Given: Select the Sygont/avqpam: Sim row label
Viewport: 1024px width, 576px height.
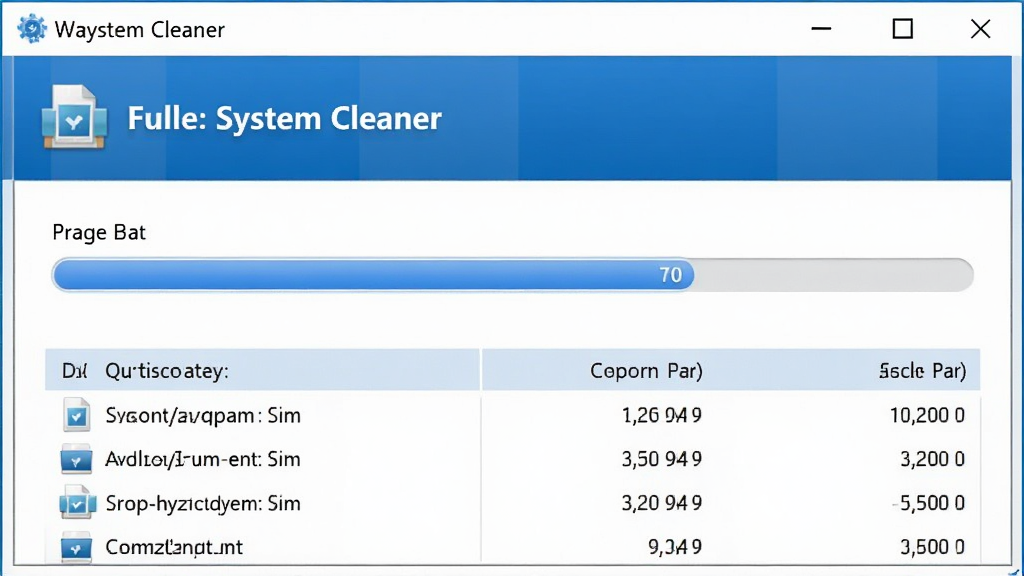Looking at the screenshot, I should 203,415.
